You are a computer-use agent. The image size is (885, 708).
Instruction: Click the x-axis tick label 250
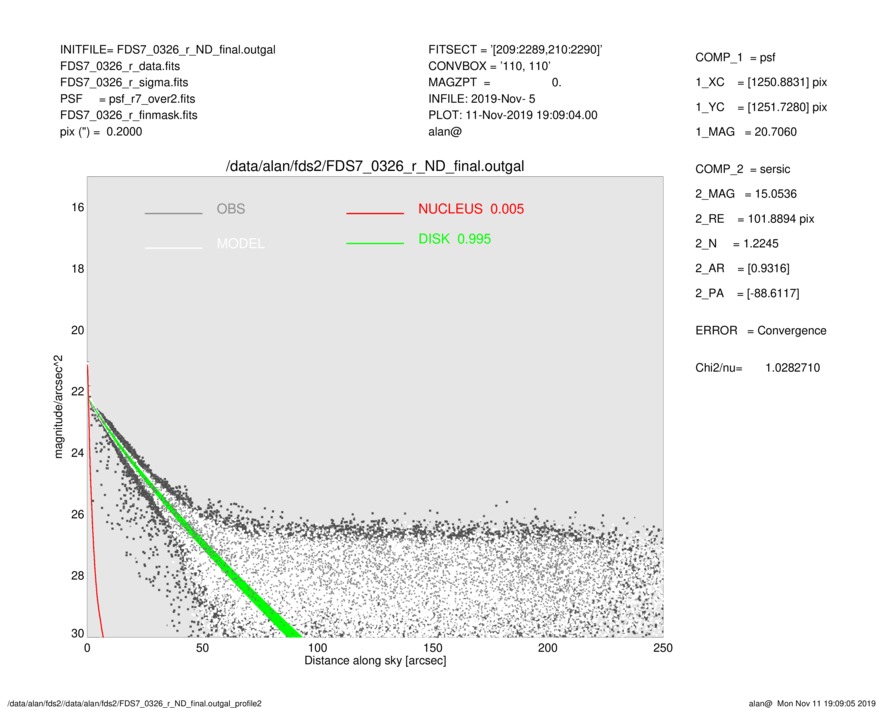663,648
